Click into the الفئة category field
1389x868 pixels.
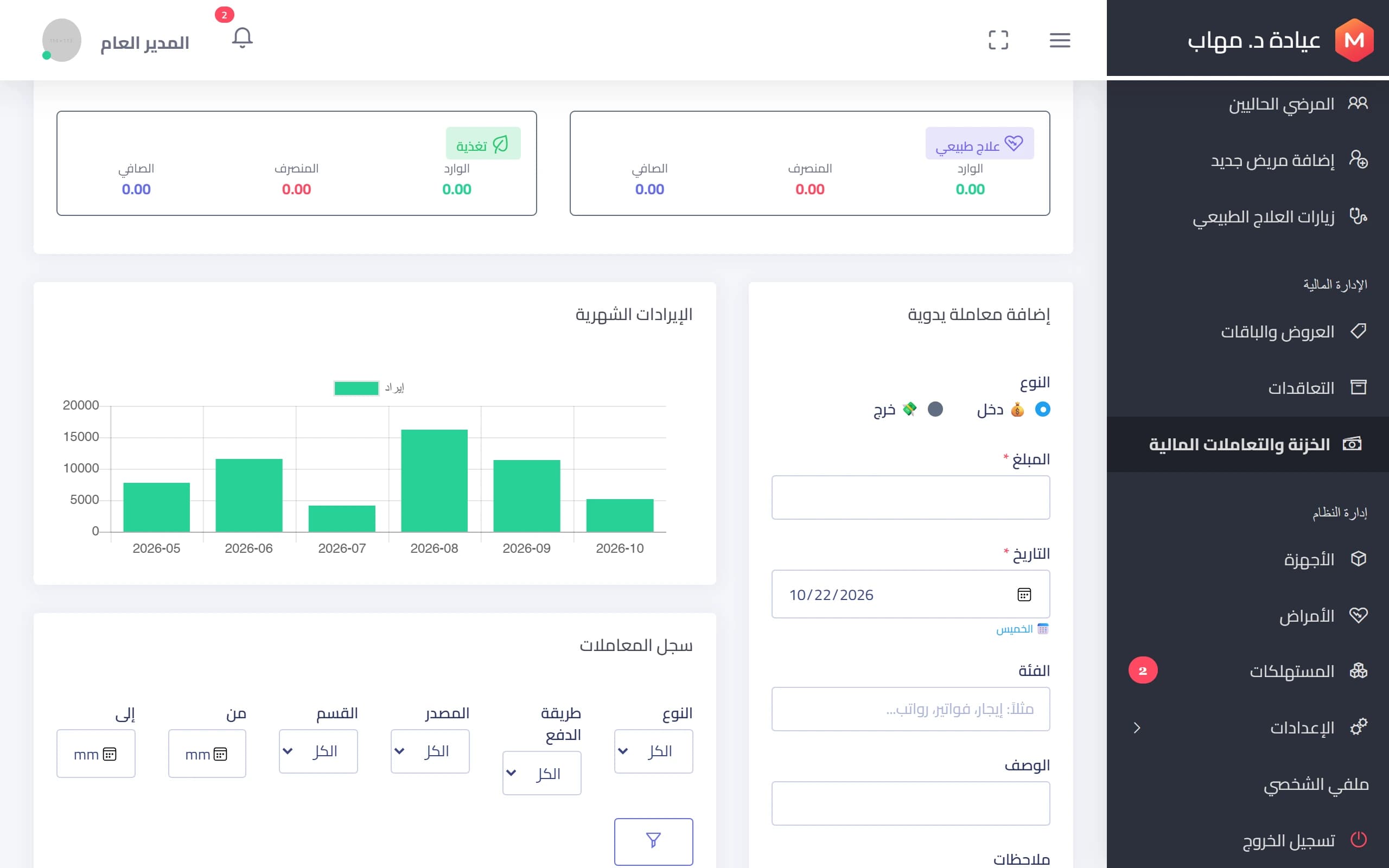click(x=910, y=709)
